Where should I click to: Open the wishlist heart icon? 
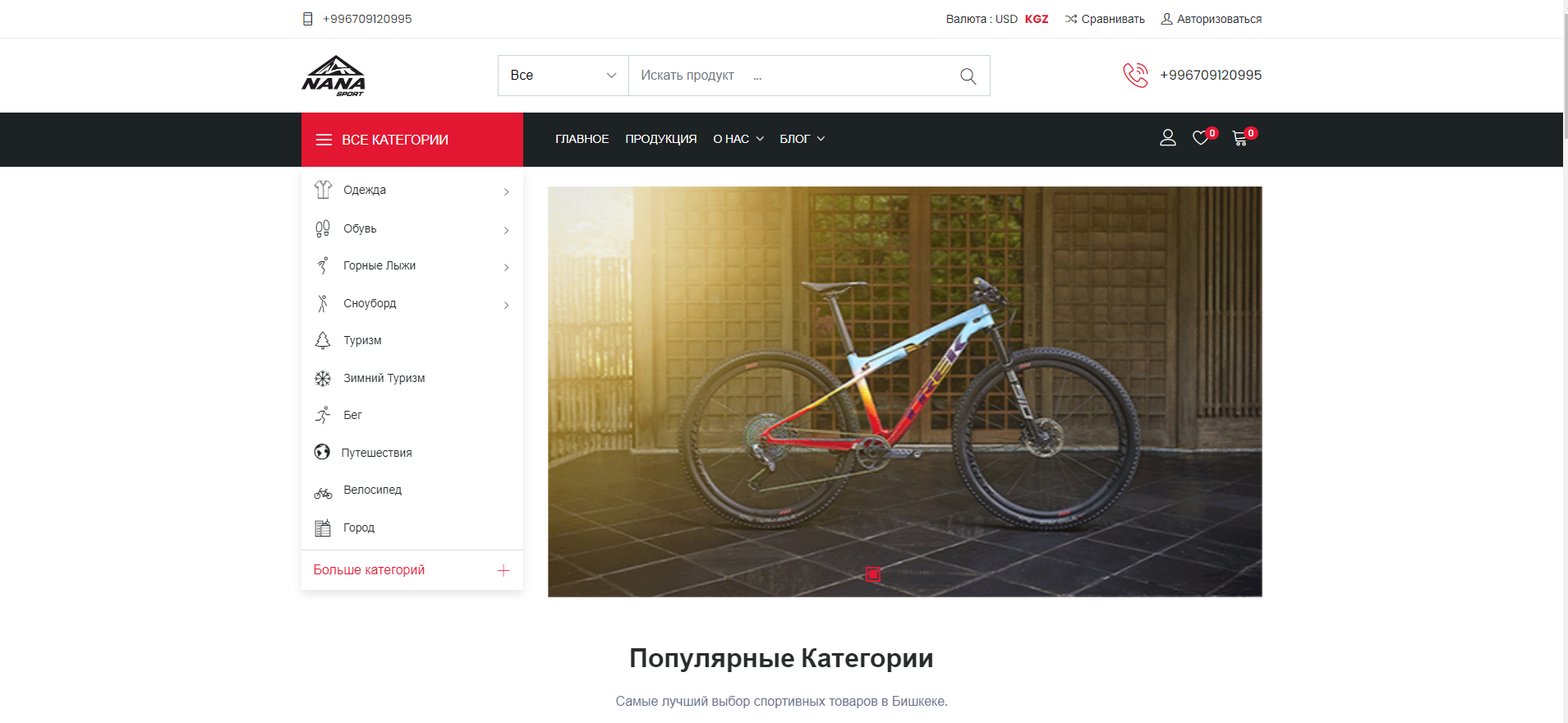(1201, 138)
